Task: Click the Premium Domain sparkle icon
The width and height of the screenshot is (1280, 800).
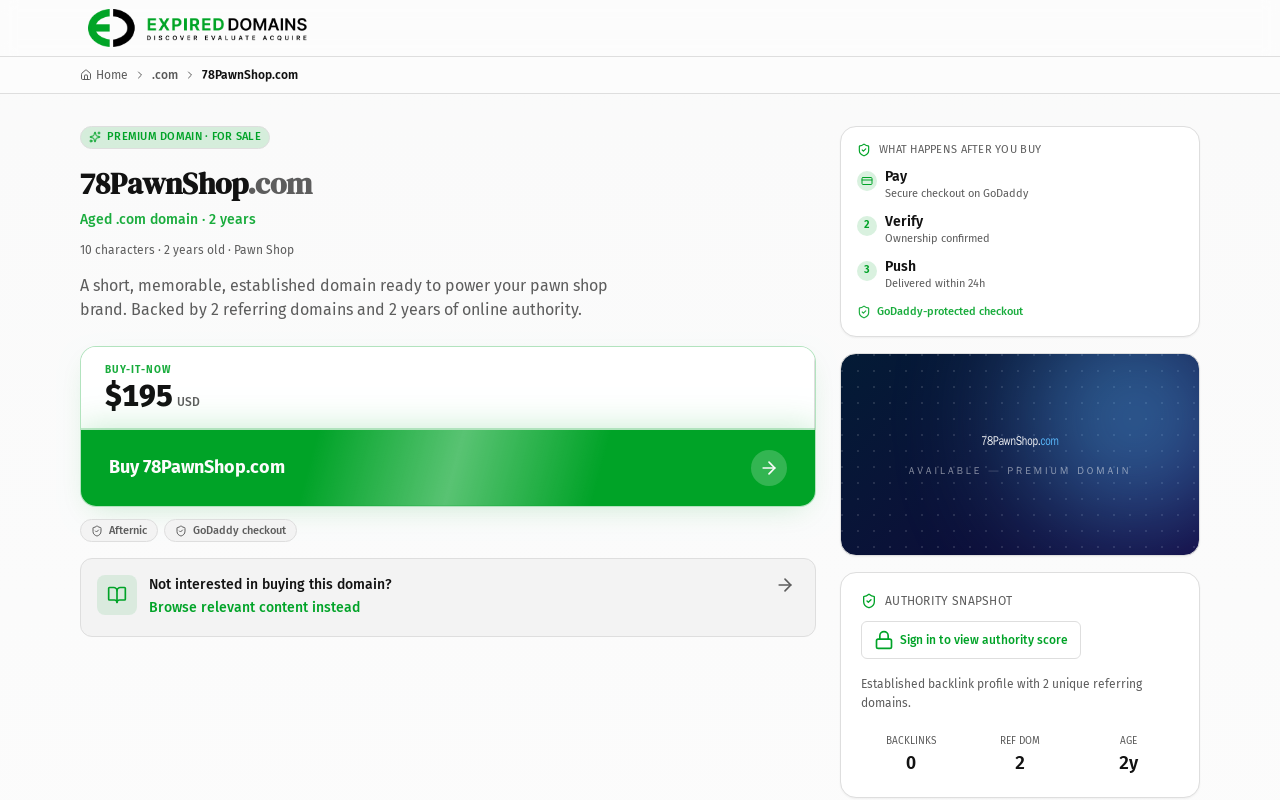Action: (95, 137)
